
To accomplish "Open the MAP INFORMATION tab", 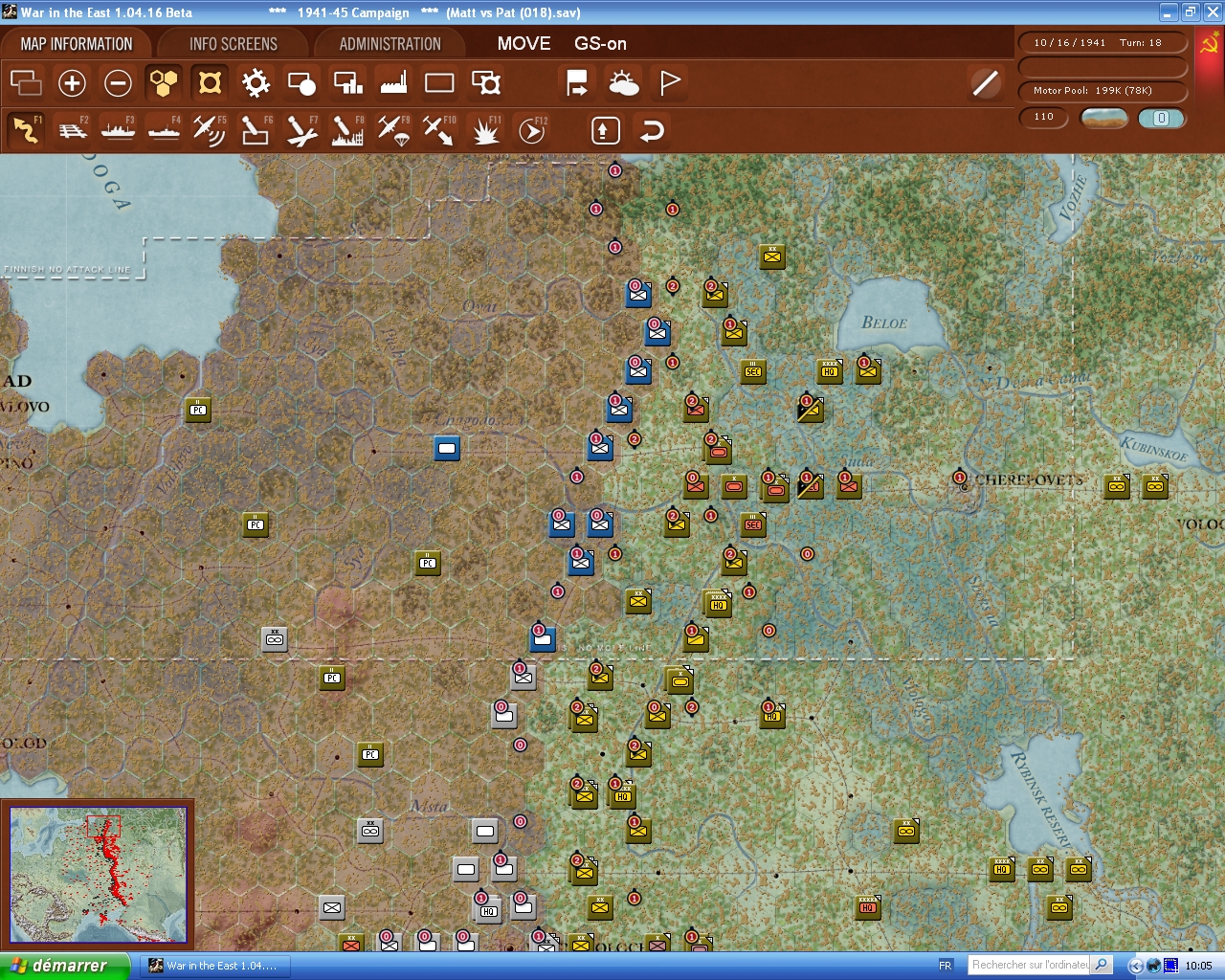I will [x=77, y=44].
